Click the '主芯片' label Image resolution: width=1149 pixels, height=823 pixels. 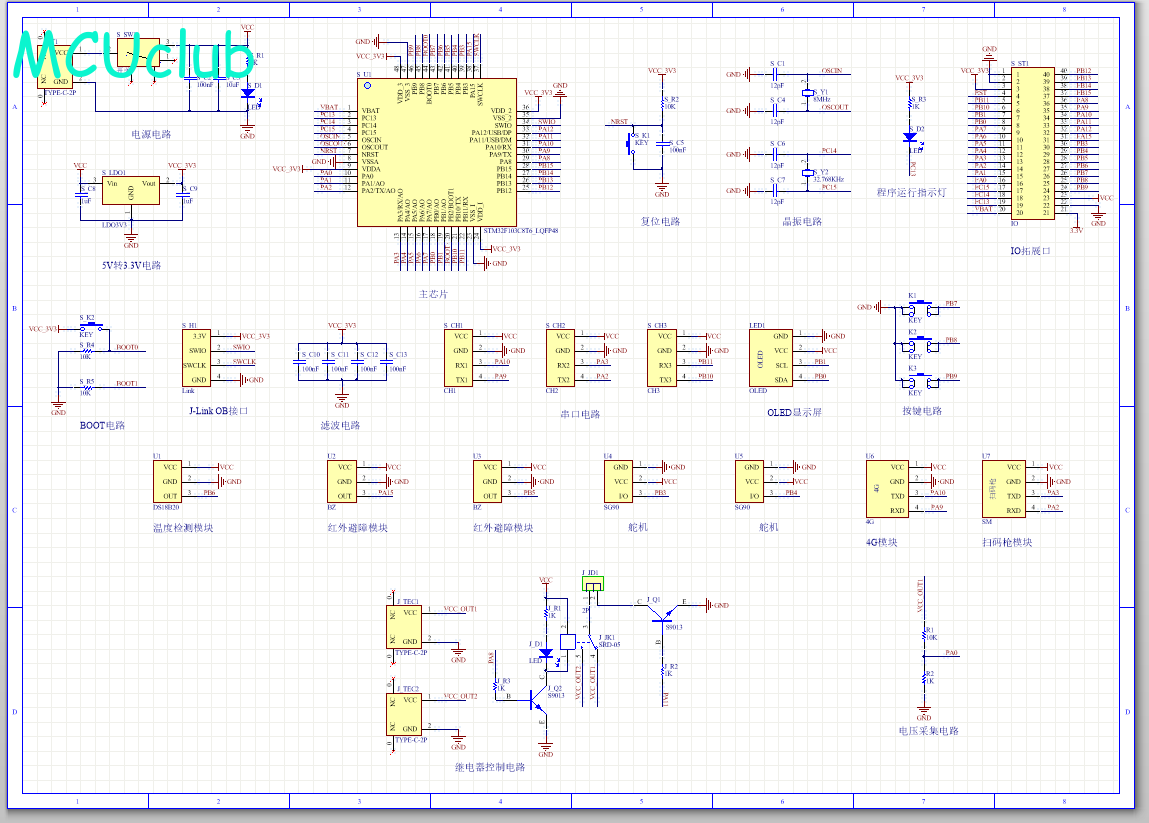(x=433, y=294)
